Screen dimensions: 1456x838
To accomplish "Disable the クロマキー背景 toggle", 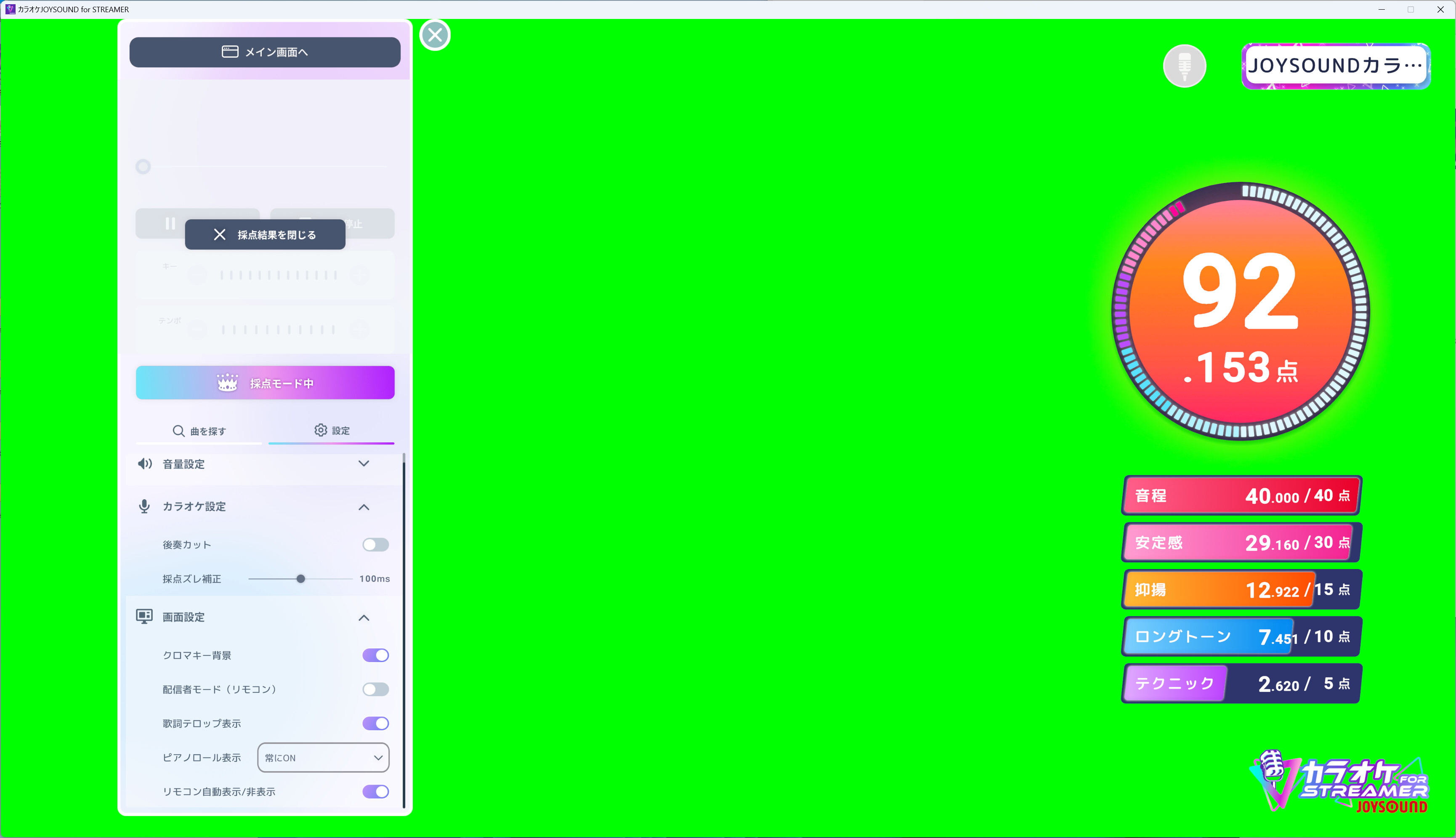I will (375, 654).
